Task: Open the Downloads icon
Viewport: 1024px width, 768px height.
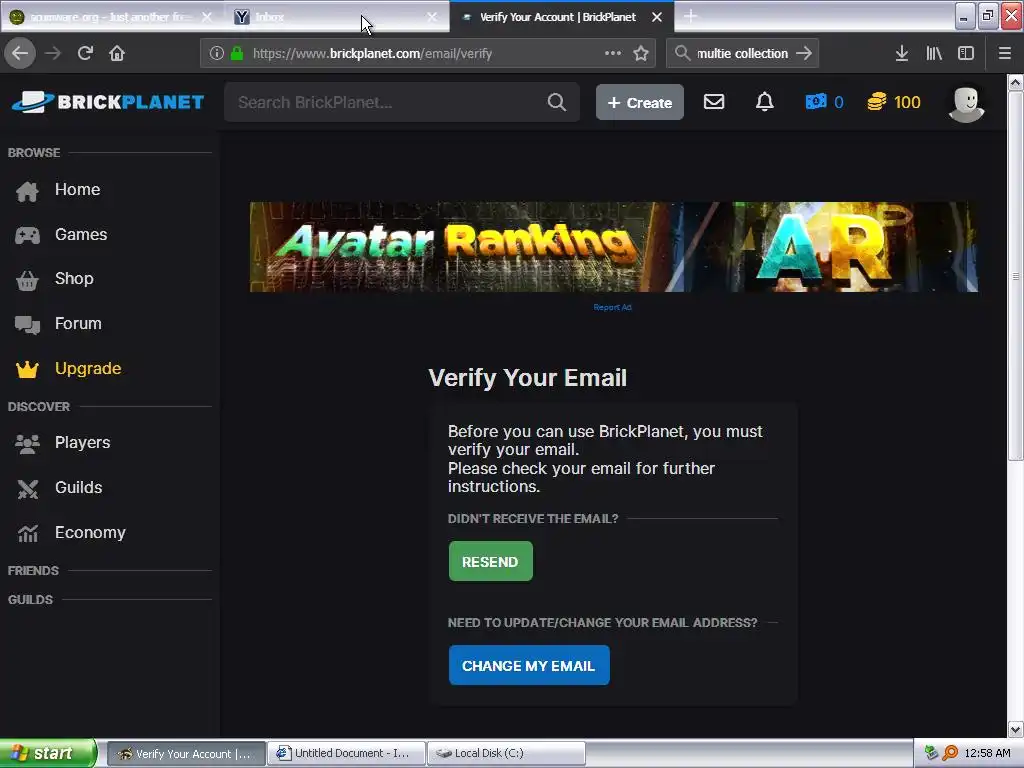Action: coord(902,54)
